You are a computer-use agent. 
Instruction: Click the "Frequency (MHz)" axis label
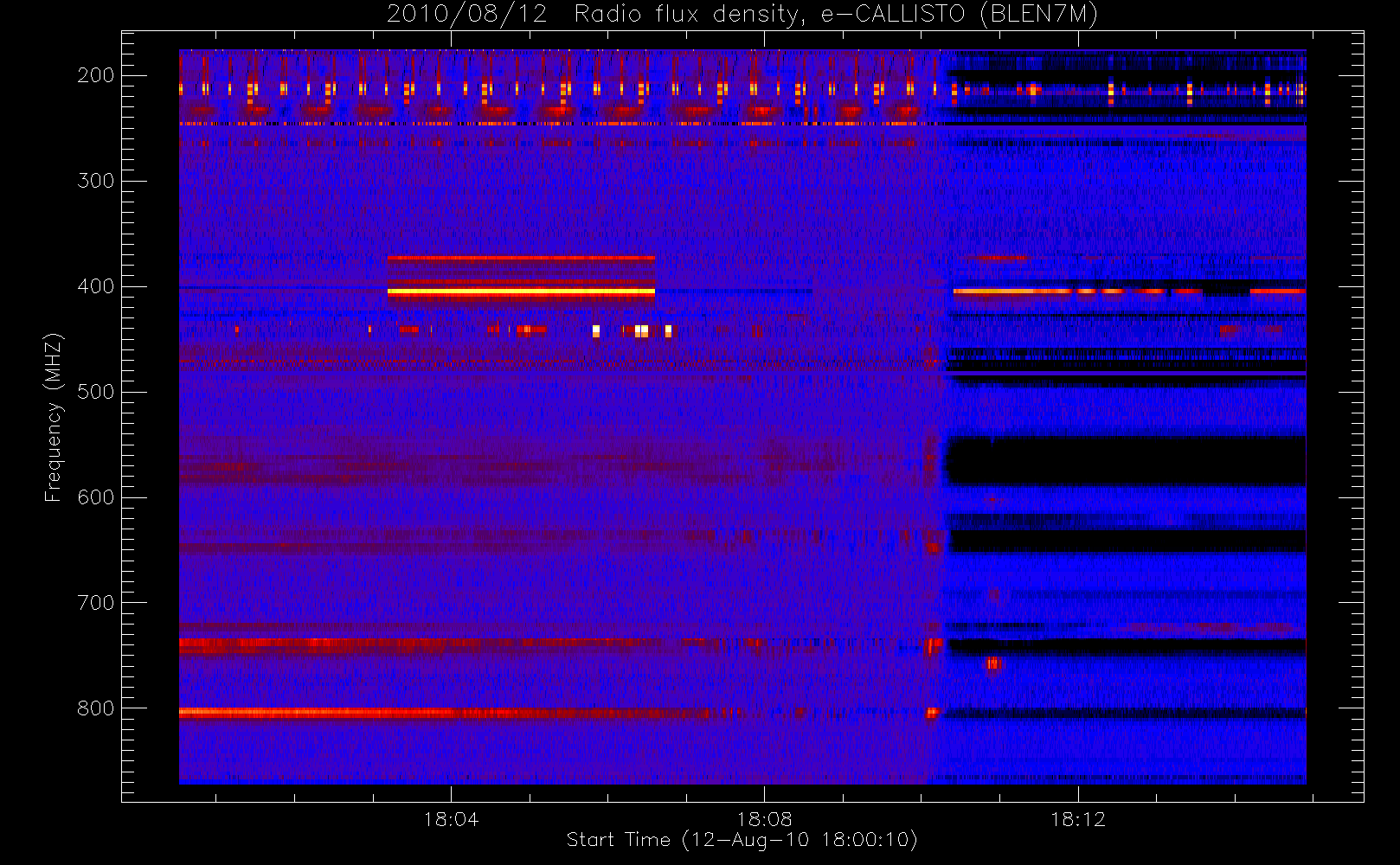pos(54,417)
